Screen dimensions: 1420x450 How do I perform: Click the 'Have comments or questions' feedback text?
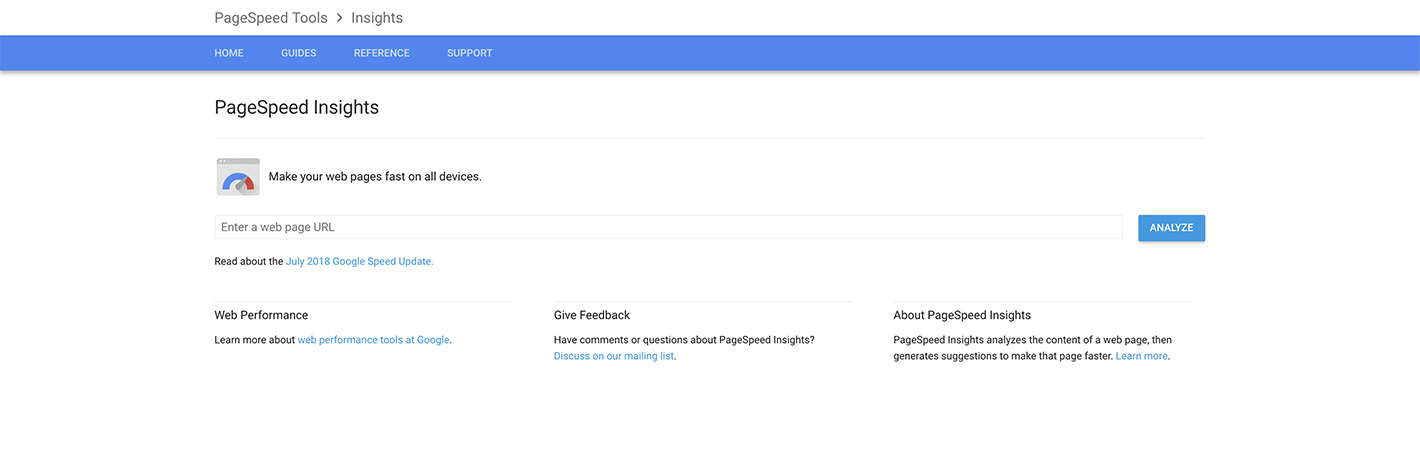pos(684,340)
